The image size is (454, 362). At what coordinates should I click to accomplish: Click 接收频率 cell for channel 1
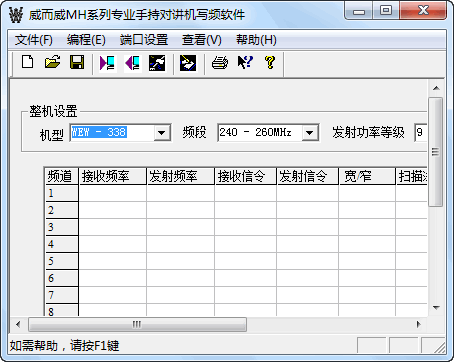pyautogui.click(x=112, y=193)
